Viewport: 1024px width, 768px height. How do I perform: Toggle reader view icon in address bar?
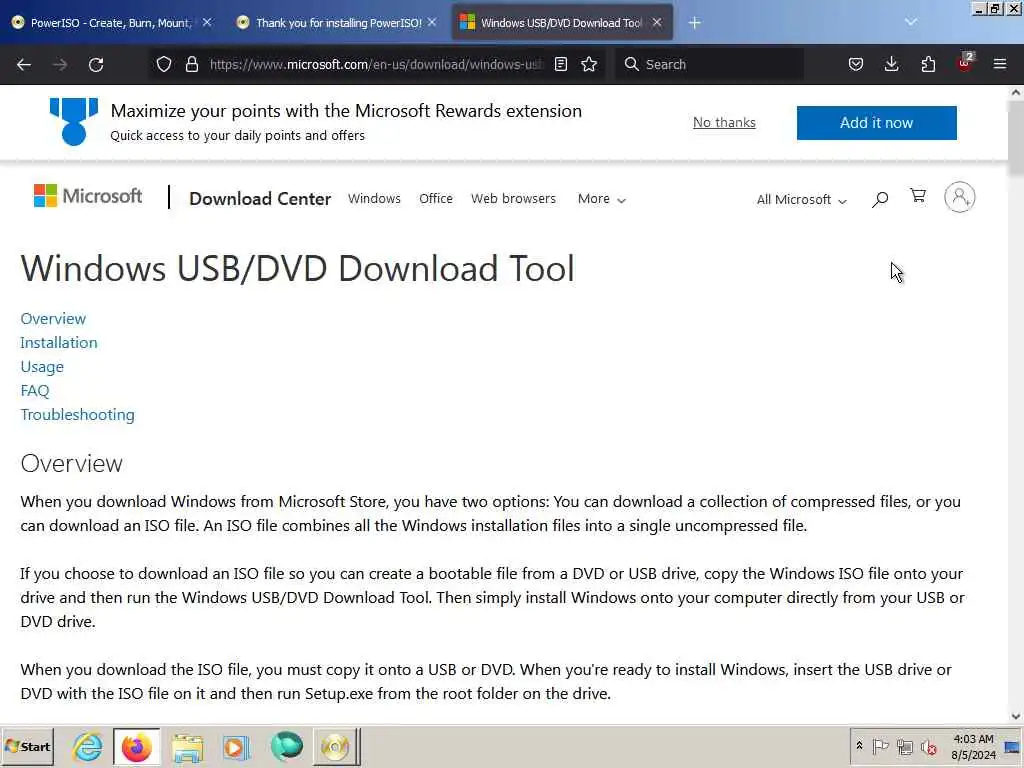560,64
